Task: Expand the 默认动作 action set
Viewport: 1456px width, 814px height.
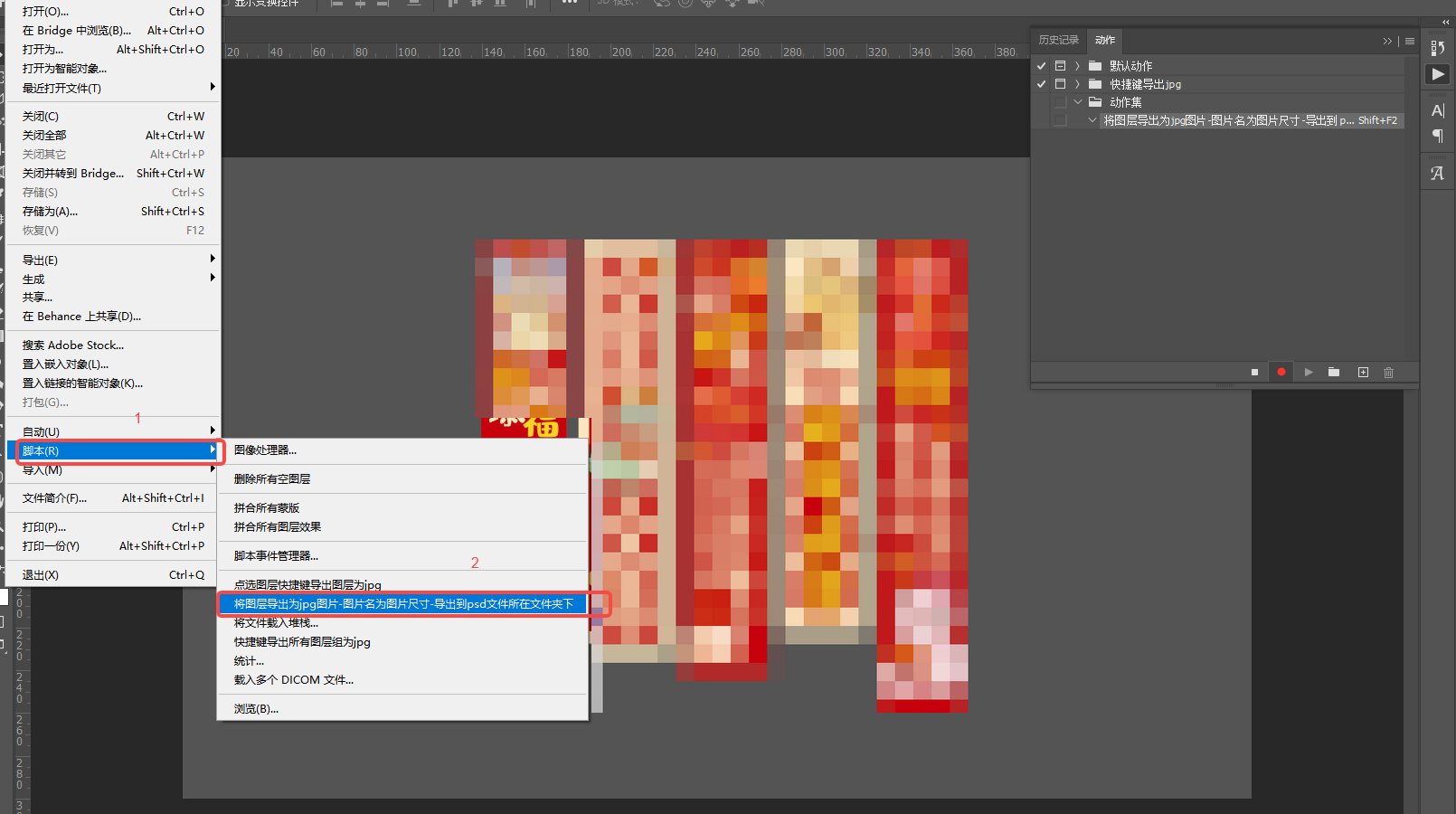Action: (1078, 66)
